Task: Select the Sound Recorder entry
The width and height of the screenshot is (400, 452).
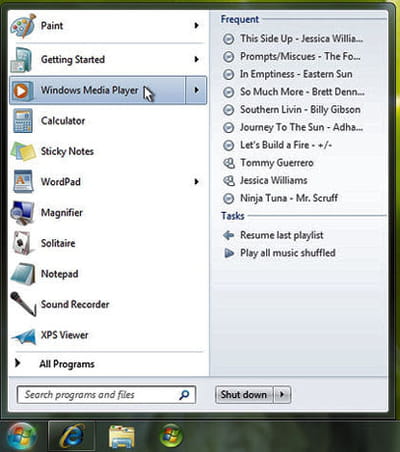Action: [108, 304]
